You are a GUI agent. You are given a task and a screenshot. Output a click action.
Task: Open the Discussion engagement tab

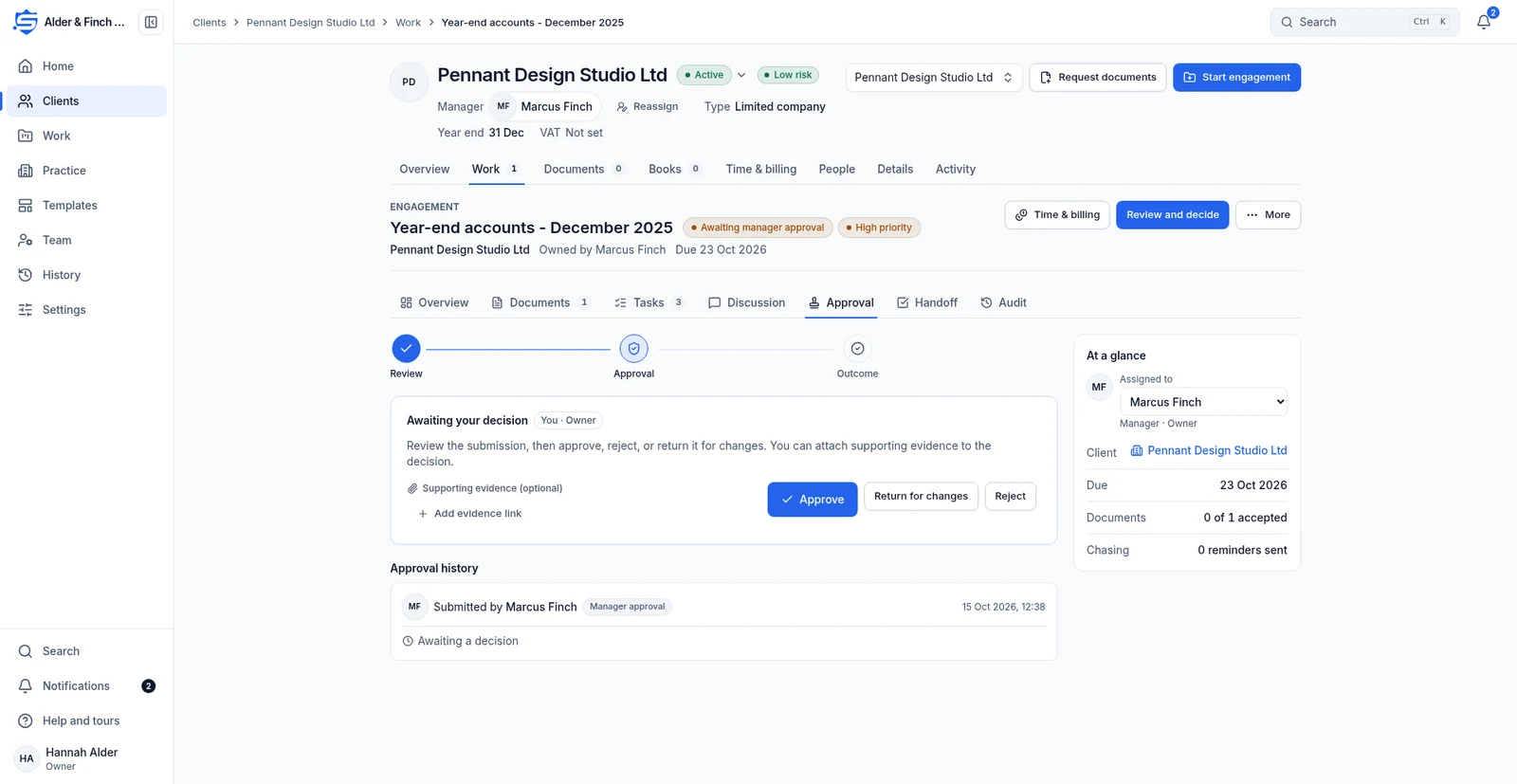tap(746, 302)
